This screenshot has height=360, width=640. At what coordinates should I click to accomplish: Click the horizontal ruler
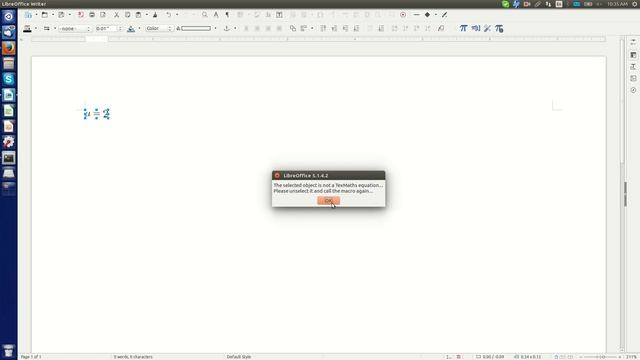click(318, 39)
